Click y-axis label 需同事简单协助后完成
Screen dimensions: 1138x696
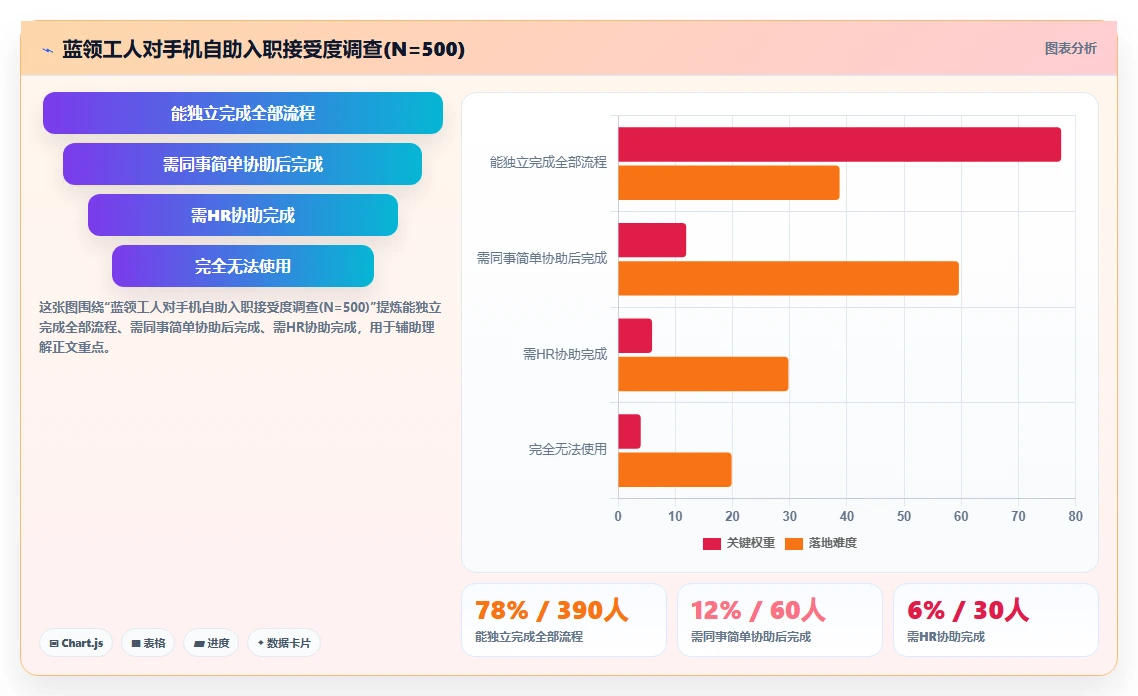coord(541,258)
